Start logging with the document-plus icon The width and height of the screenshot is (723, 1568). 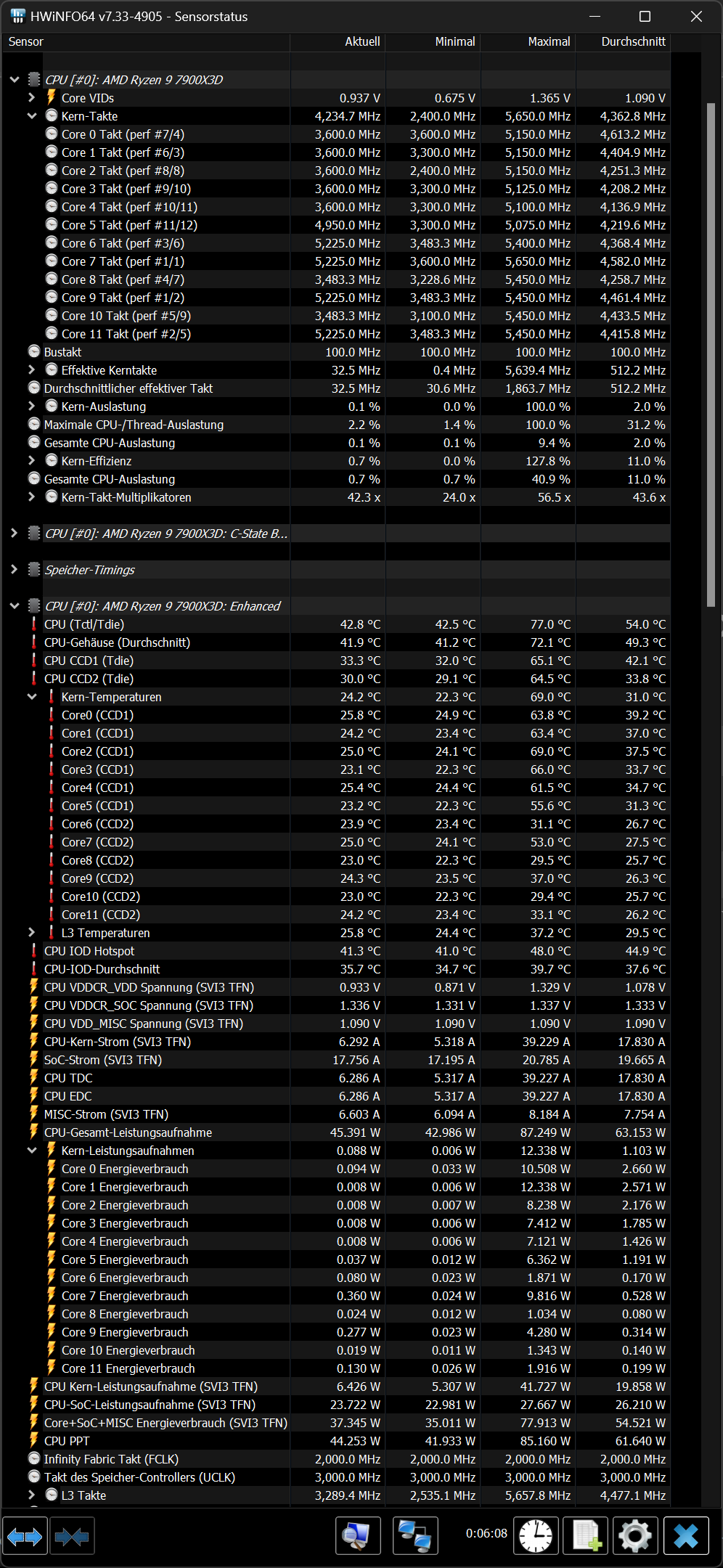[586, 1536]
